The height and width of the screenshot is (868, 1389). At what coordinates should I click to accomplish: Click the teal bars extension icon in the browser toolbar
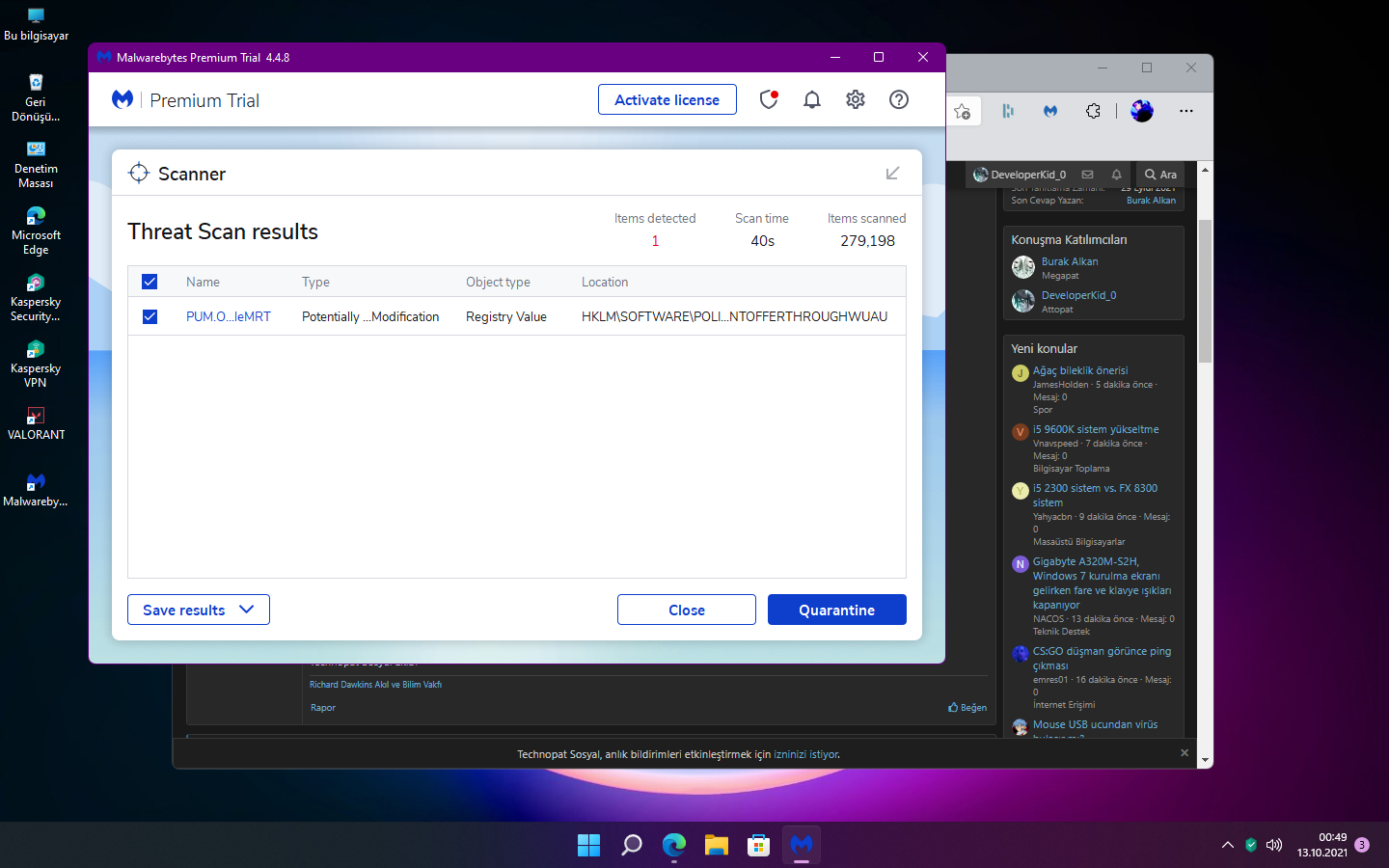click(1008, 111)
